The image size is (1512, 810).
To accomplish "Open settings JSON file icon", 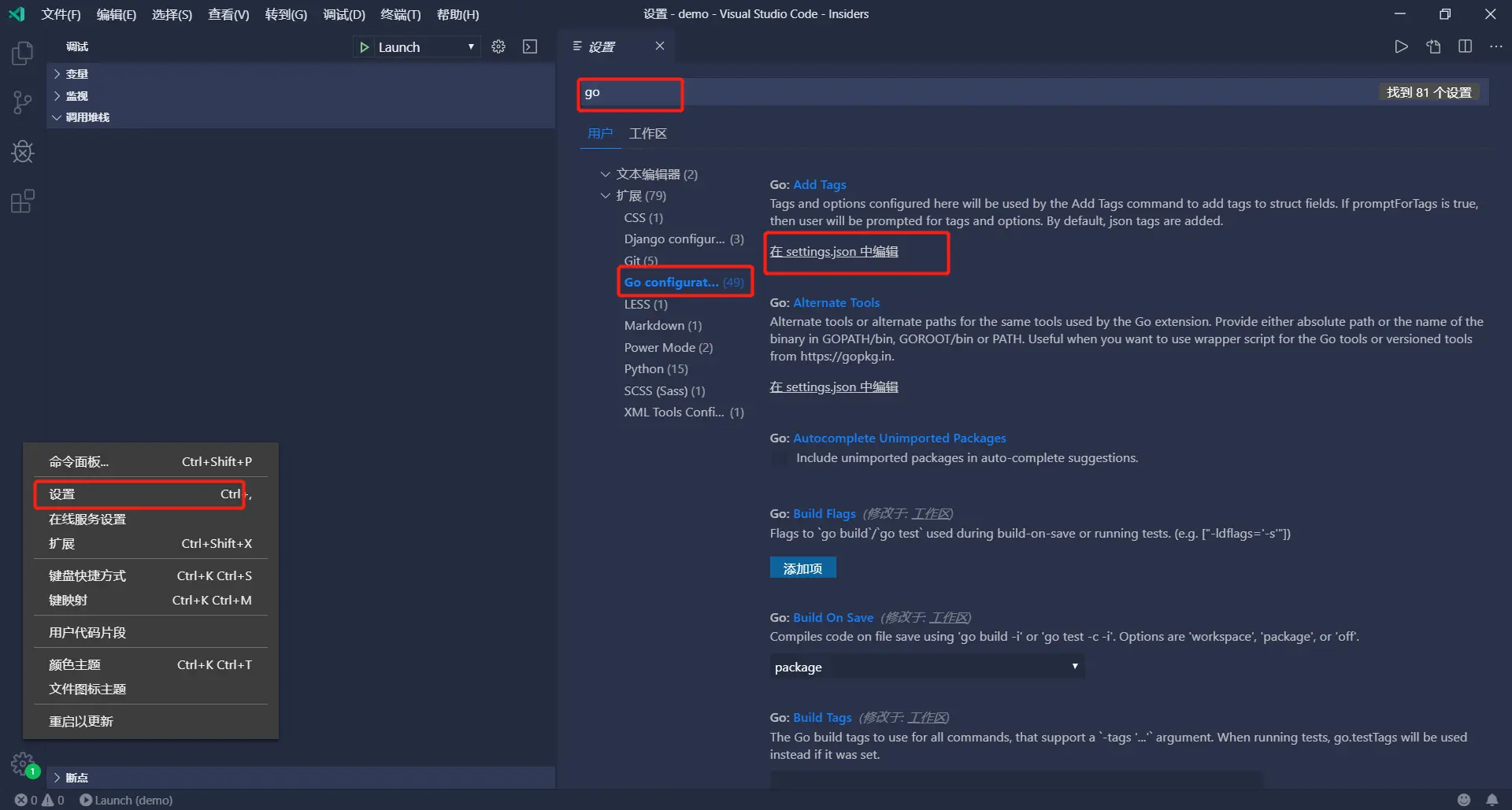I will (1433, 47).
